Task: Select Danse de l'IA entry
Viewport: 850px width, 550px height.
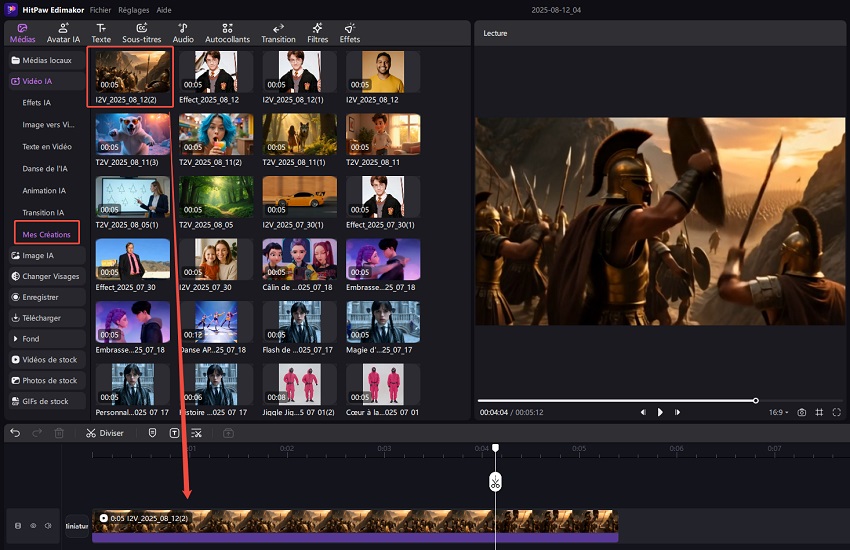Action: (45, 169)
